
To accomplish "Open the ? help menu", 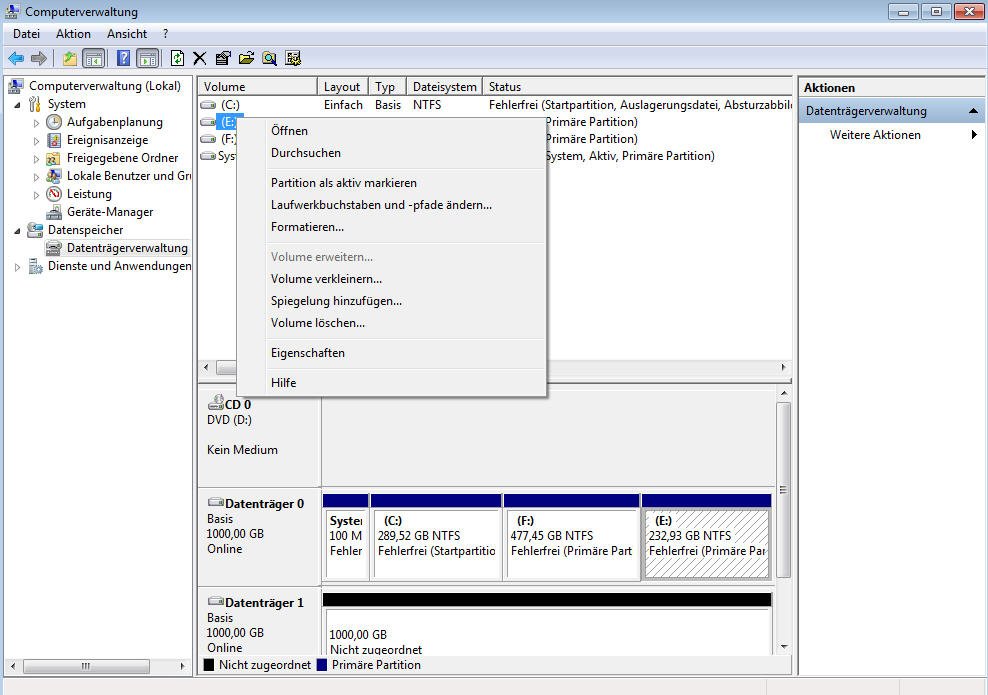I will point(165,34).
